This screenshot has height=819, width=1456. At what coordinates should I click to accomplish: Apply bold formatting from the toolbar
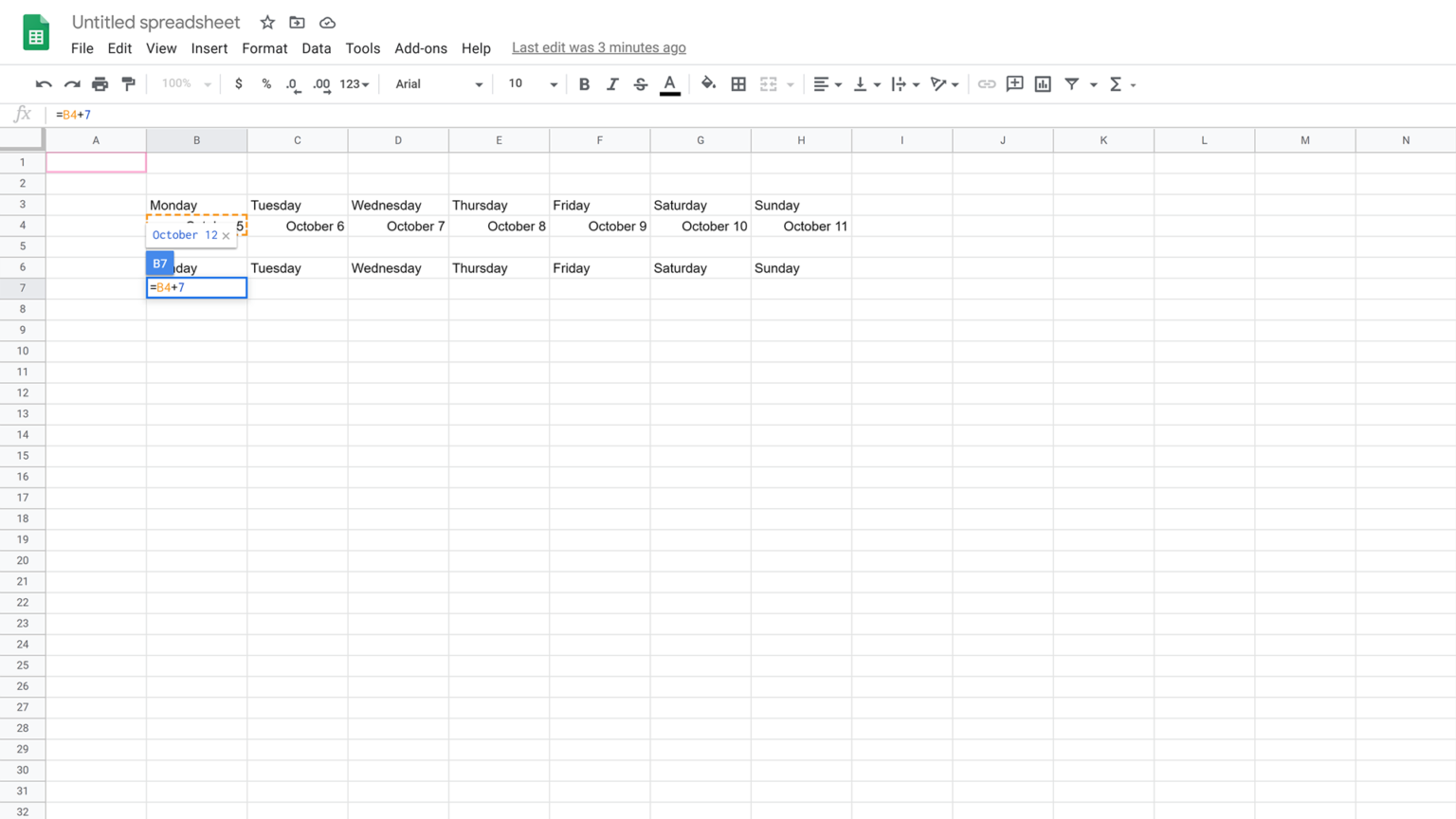pyautogui.click(x=584, y=83)
